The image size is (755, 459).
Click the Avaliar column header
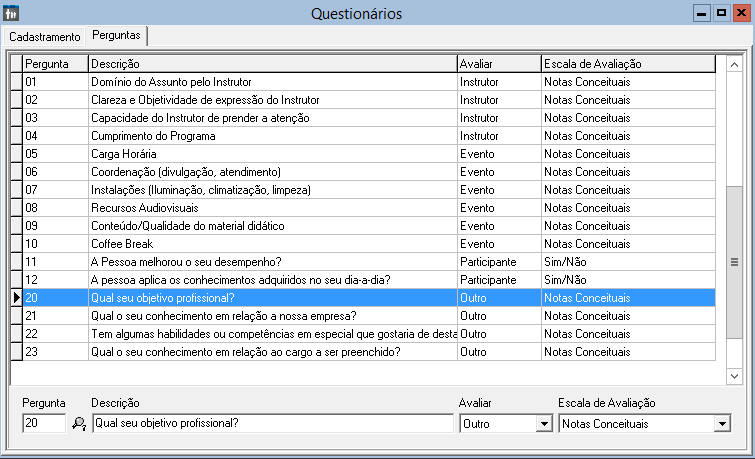(497, 64)
